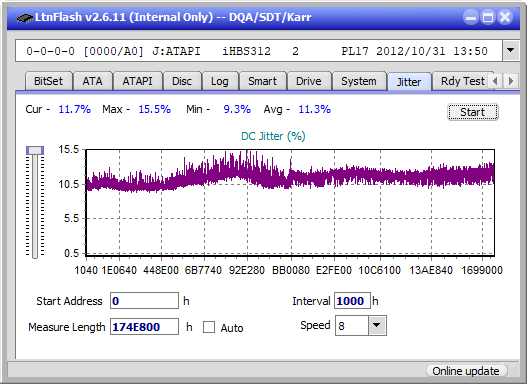Viewport: 527px width, 384px height.
Task: Click the Start button
Action: 473,112
